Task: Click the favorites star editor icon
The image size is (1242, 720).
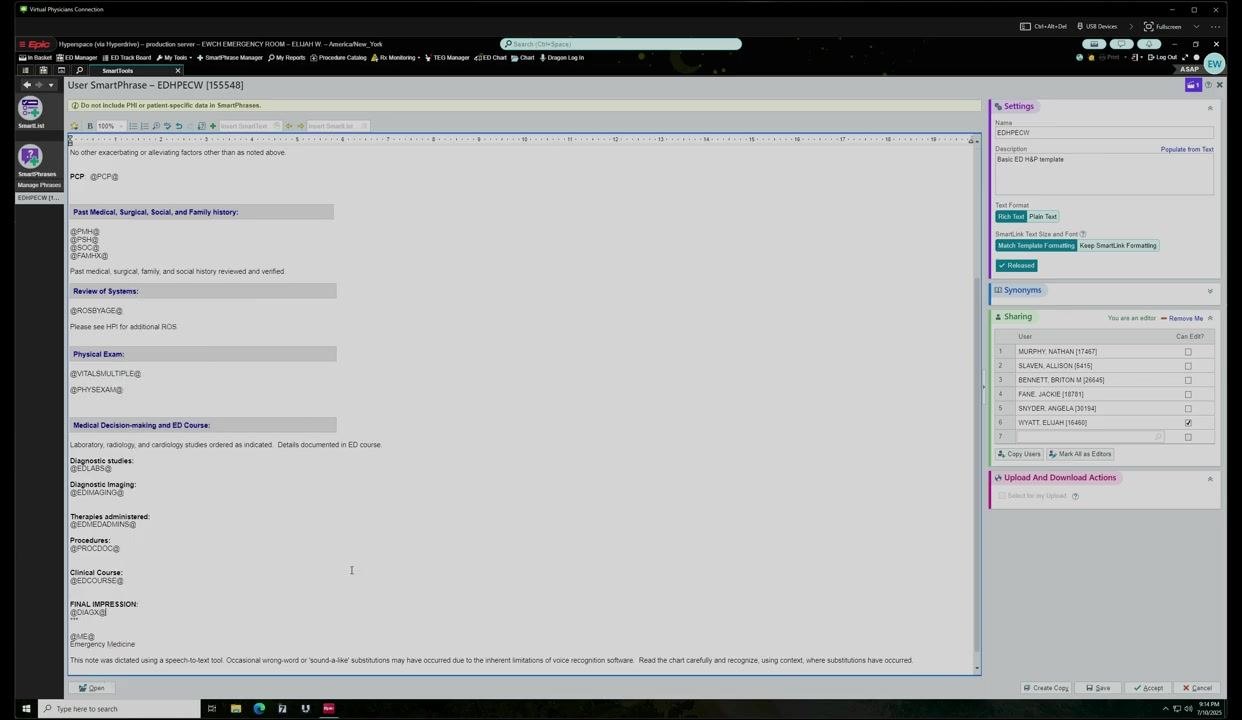Action: [74, 126]
